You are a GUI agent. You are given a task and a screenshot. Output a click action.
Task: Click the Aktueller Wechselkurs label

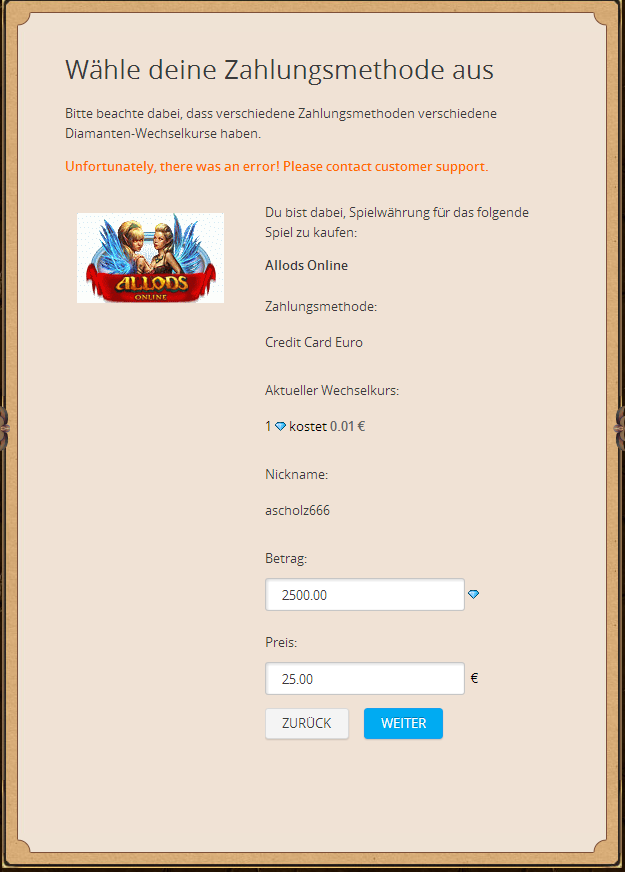tap(332, 390)
